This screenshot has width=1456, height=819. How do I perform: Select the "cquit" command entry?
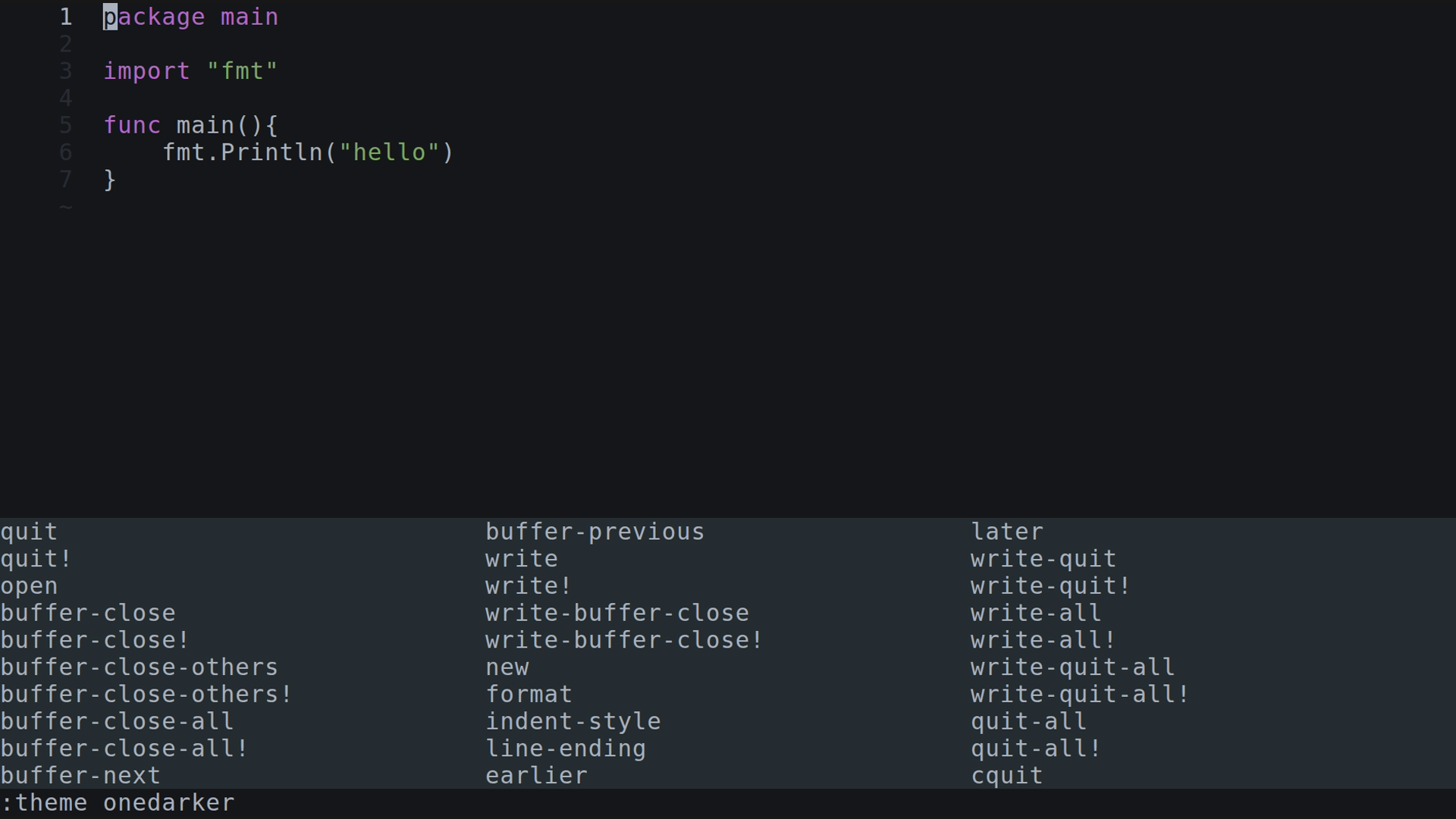(x=1007, y=776)
